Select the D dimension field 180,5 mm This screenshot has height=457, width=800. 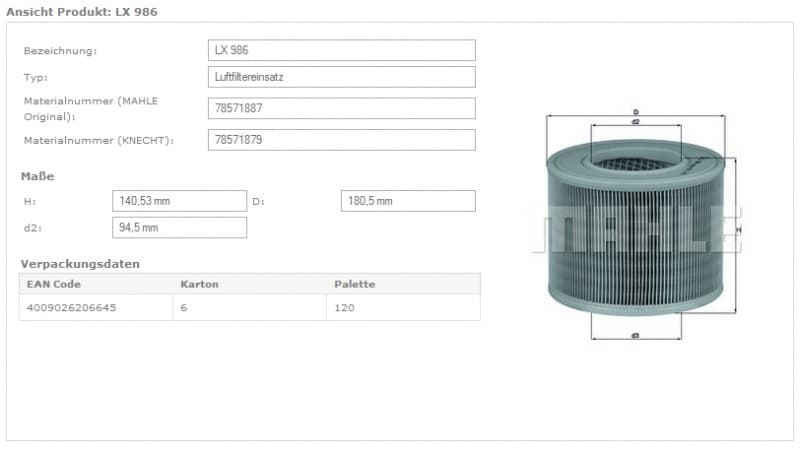(408, 201)
